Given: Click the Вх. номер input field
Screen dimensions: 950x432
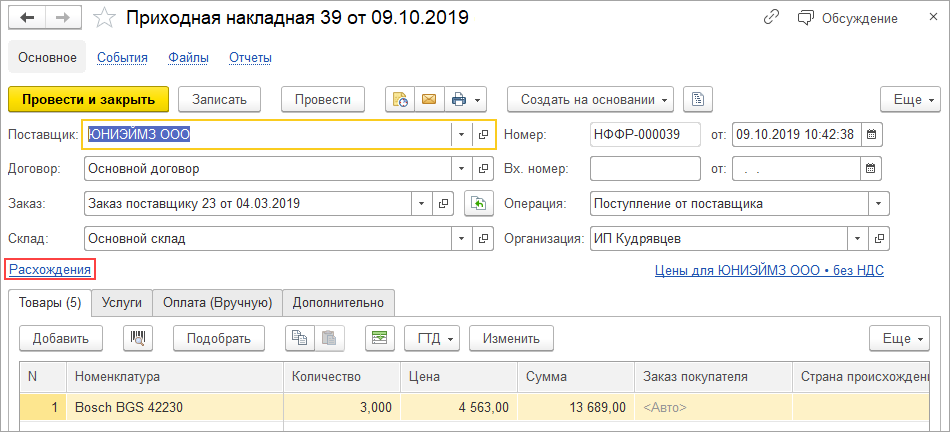Looking at the screenshot, I should pyautogui.click(x=645, y=169).
